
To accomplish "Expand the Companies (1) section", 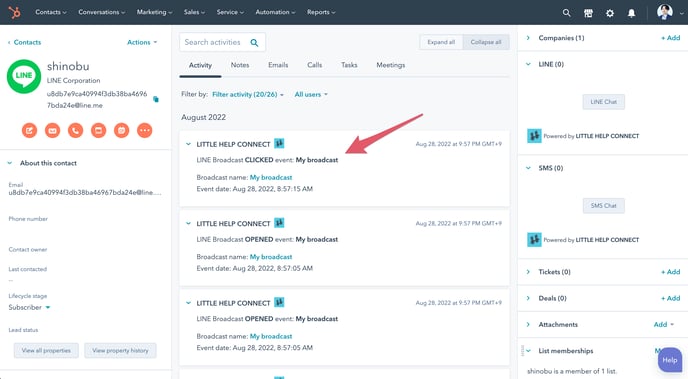I will (x=528, y=38).
